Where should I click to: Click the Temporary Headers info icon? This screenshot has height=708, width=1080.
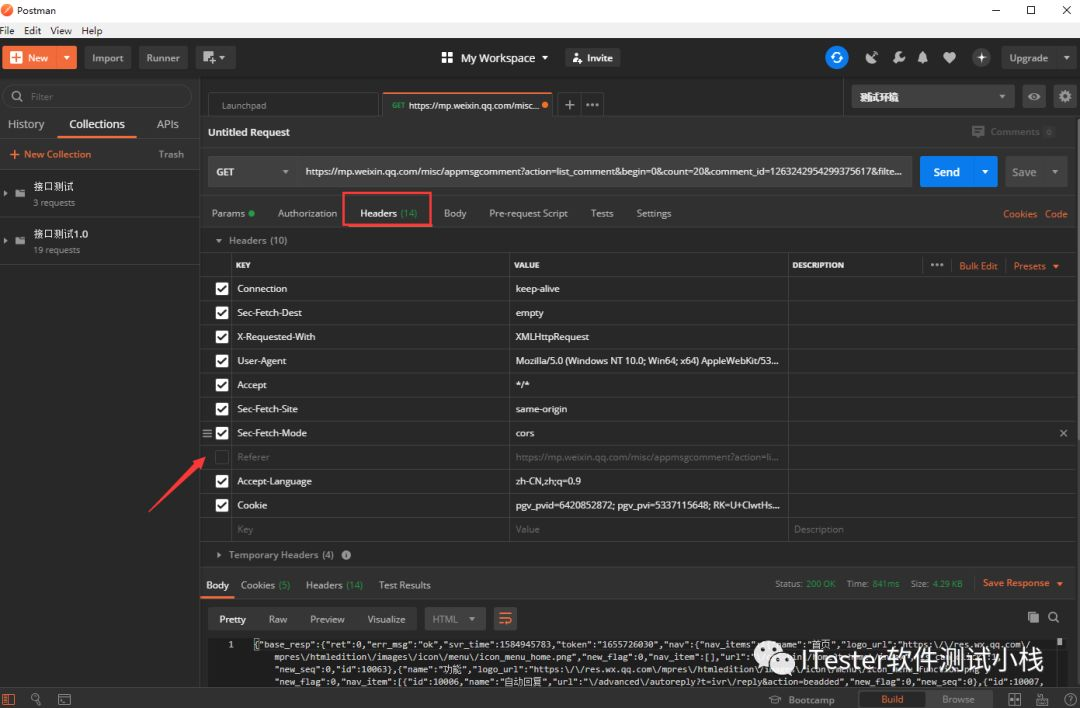coord(346,555)
